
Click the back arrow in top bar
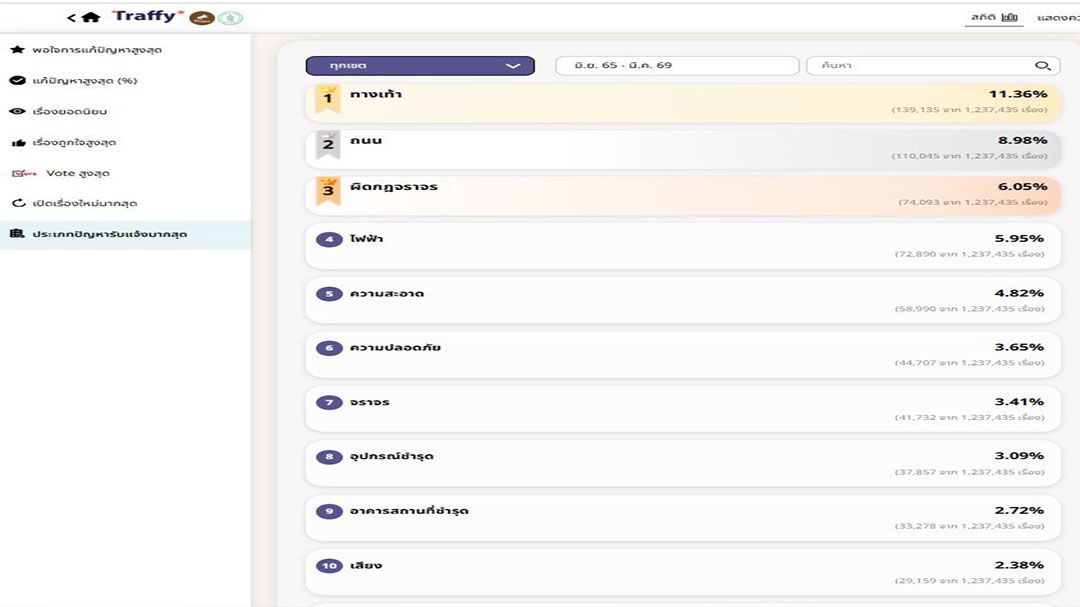coord(71,17)
